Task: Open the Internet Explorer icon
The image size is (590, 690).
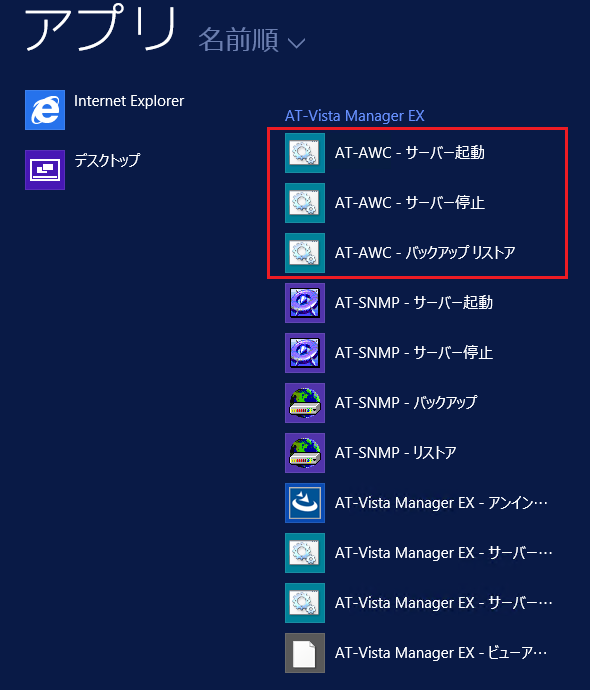Action: (45, 110)
